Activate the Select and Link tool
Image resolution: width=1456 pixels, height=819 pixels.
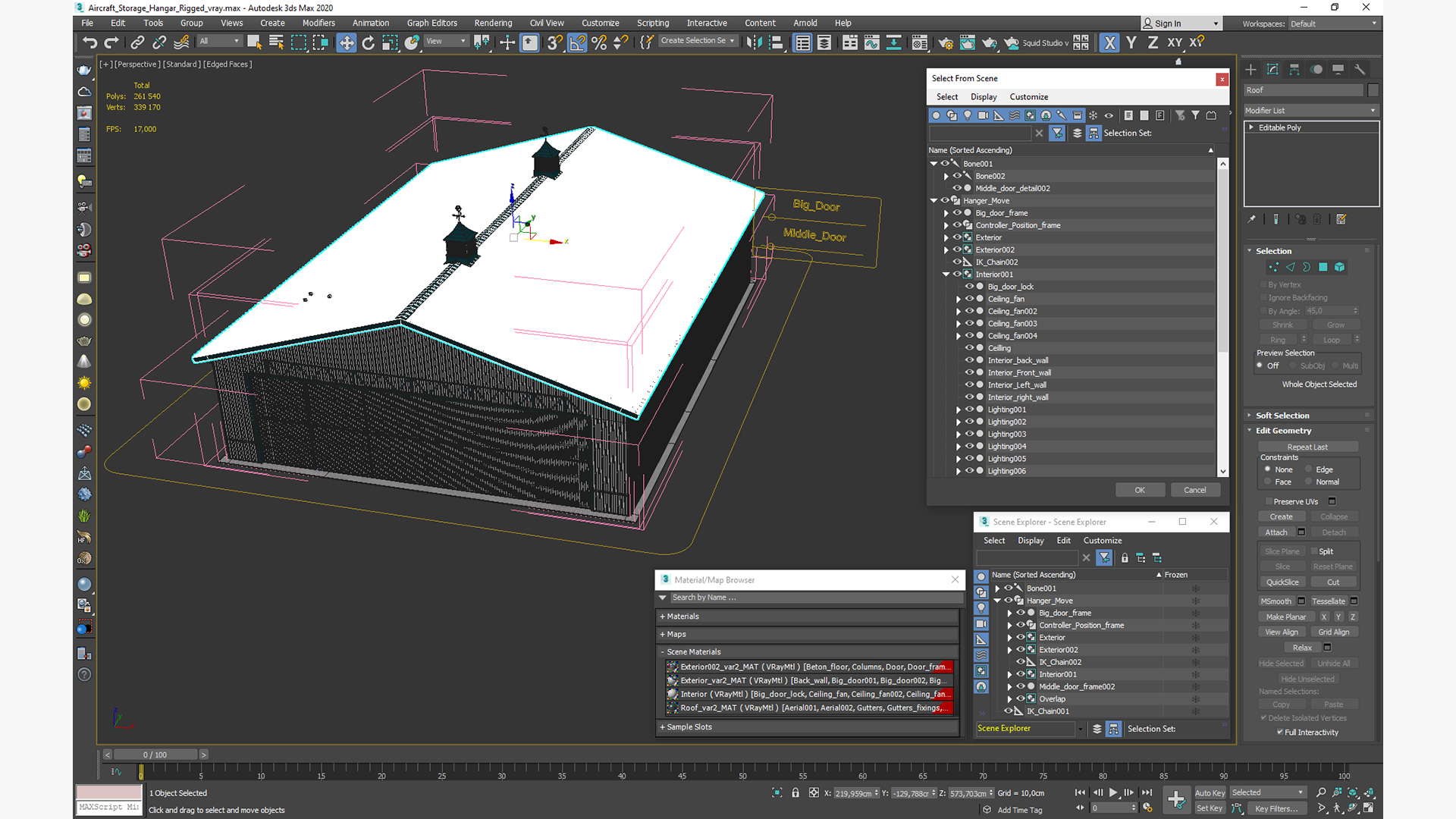137,42
